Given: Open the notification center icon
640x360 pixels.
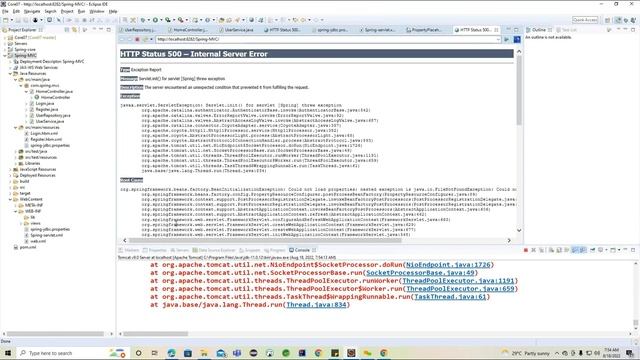Looking at the screenshot, I should click(630, 353).
